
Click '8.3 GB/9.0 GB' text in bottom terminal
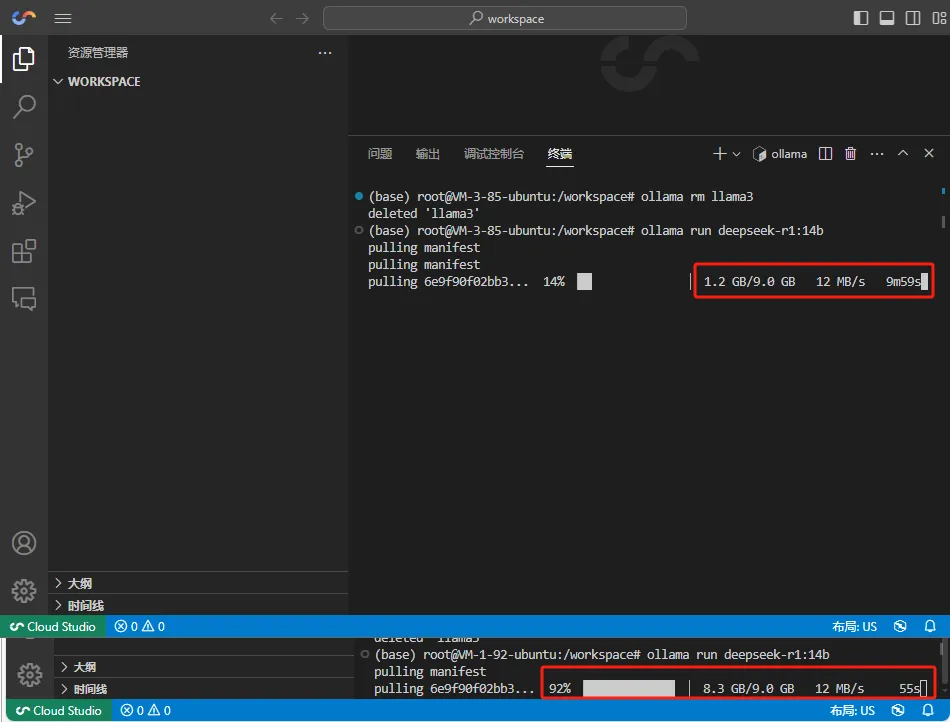[x=748, y=689]
